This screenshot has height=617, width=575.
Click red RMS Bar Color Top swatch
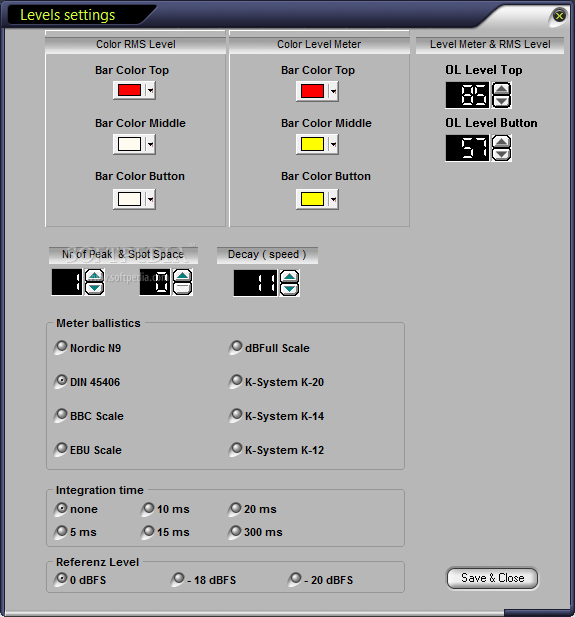129,91
